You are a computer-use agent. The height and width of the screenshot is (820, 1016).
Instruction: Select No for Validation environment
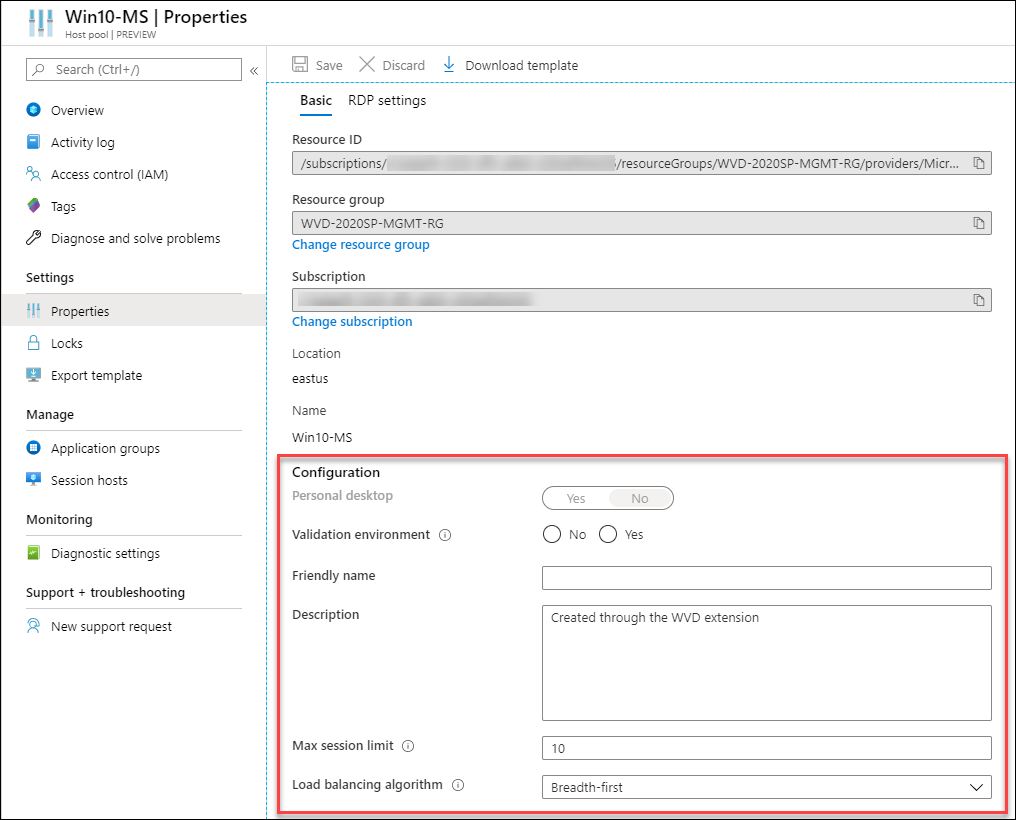click(x=552, y=534)
